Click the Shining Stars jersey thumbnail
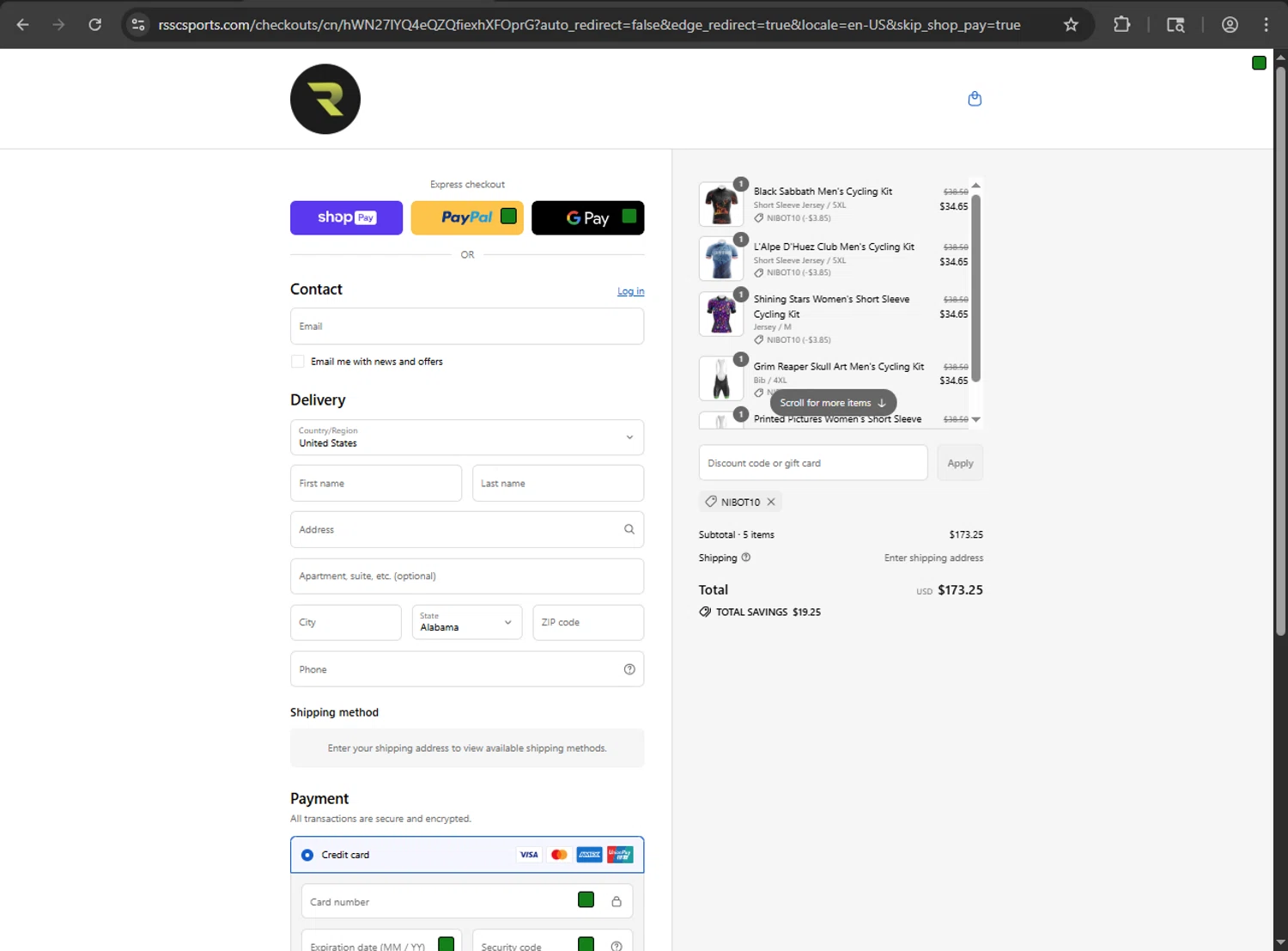 coord(721,314)
